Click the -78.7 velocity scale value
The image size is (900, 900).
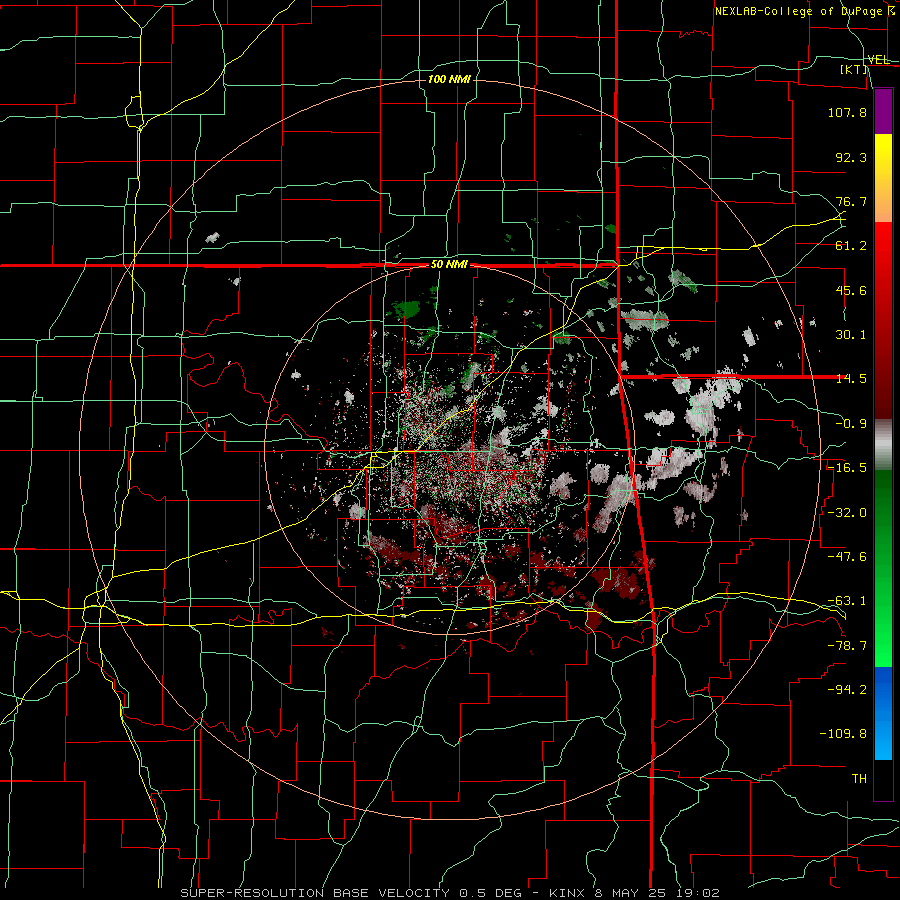click(847, 646)
